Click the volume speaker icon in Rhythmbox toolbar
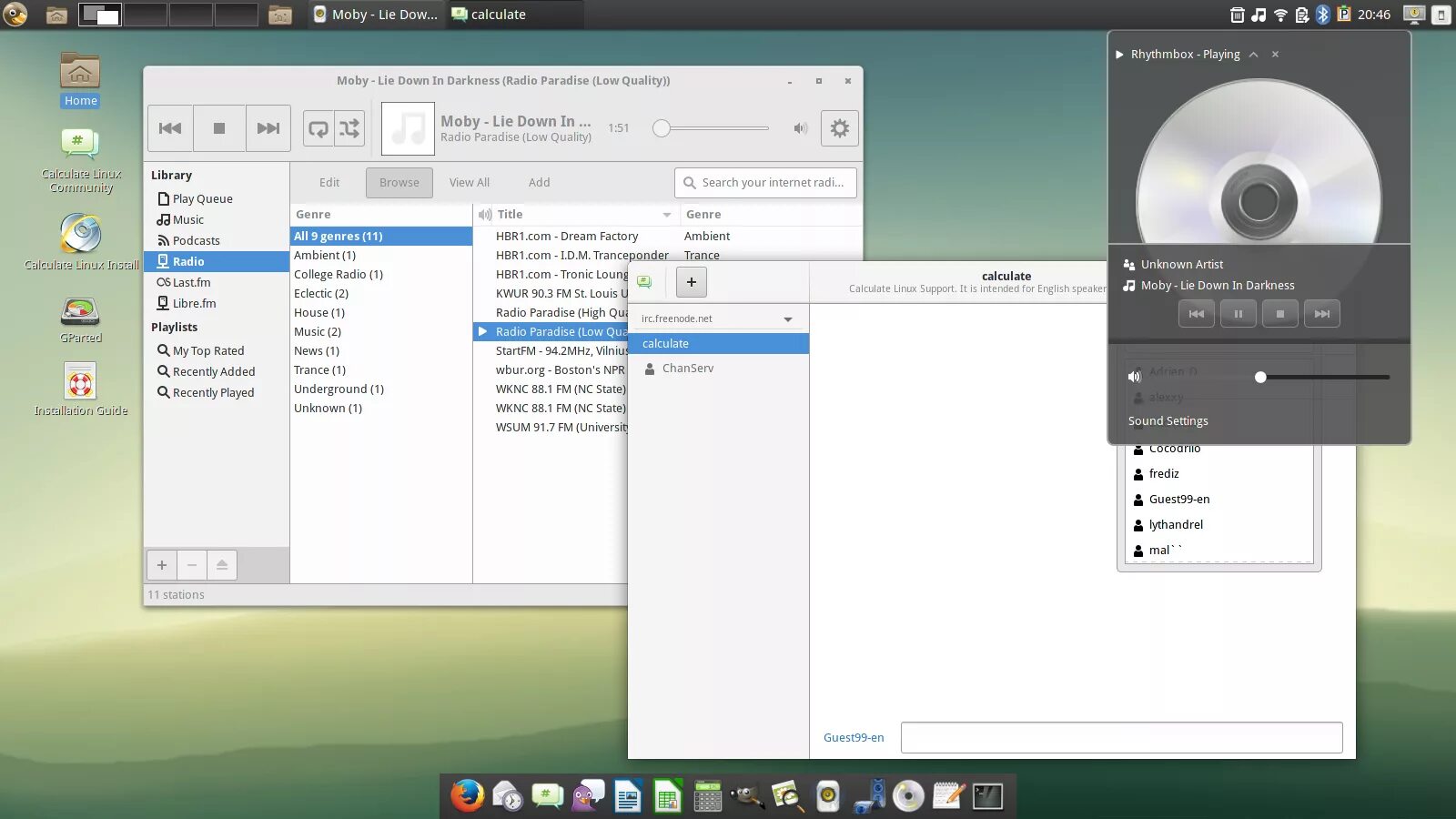This screenshot has width=1456, height=819. click(x=801, y=128)
